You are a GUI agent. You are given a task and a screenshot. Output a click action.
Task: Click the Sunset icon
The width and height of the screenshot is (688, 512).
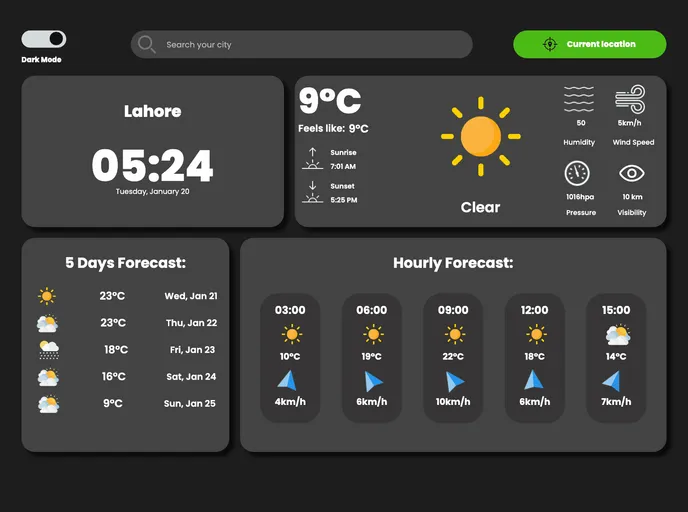point(313,192)
